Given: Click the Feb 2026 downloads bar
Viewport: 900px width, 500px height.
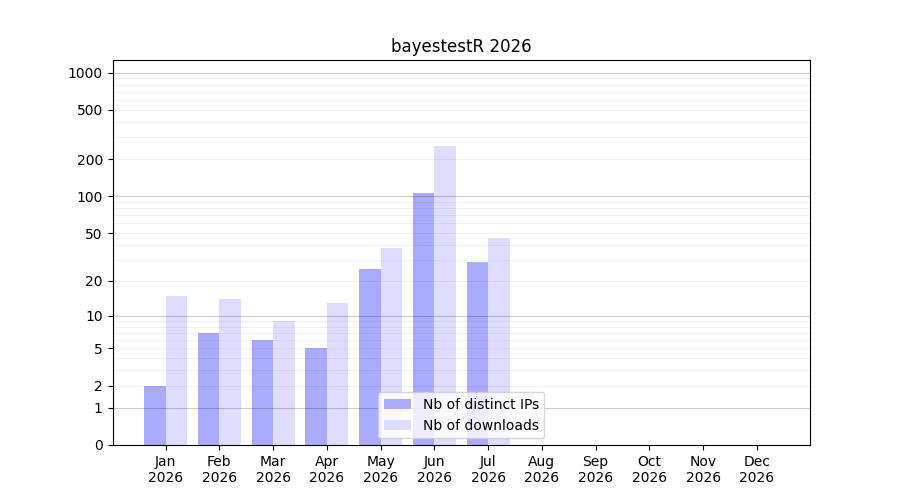Looking at the screenshot, I should coord(230,372).
